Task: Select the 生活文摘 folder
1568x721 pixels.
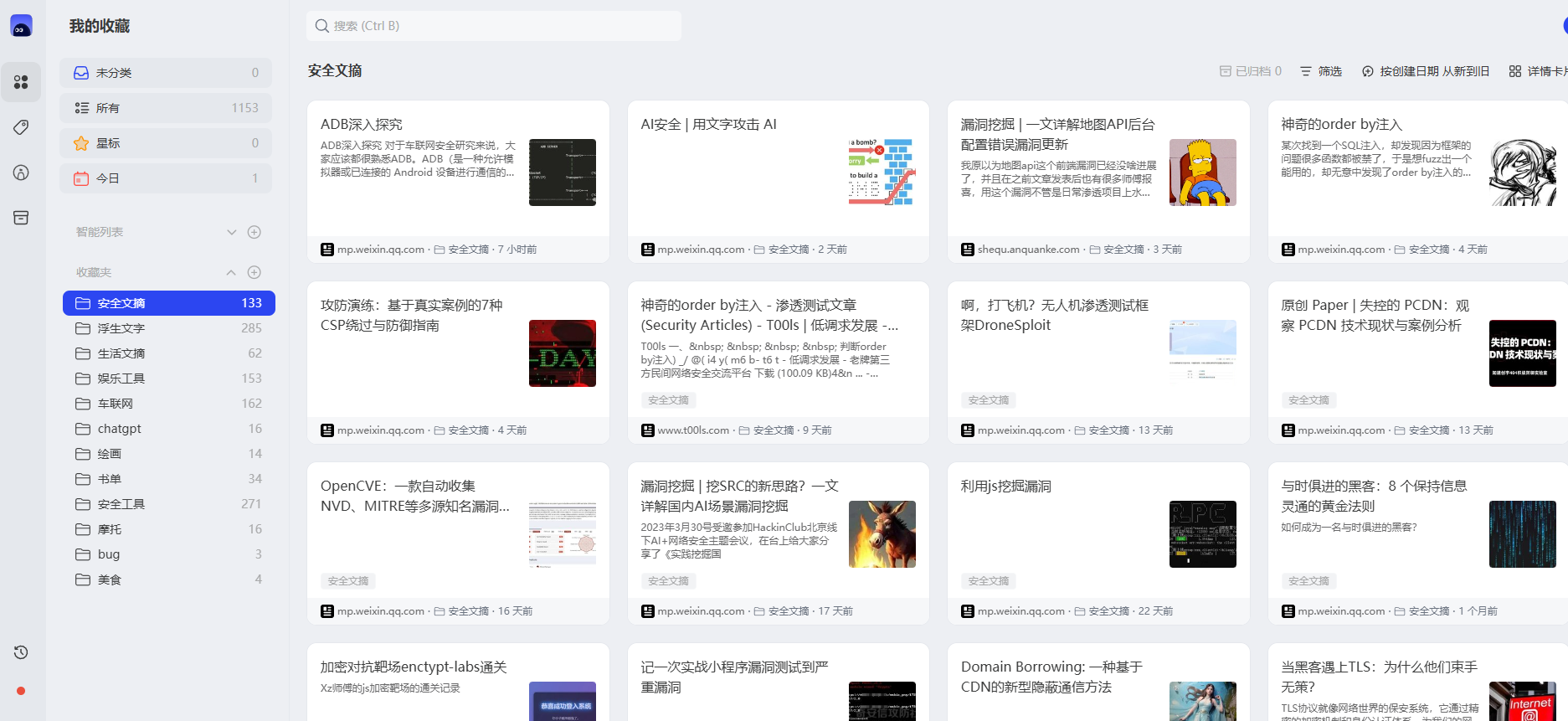Action: pyautogui.click(x=169, y=353)
